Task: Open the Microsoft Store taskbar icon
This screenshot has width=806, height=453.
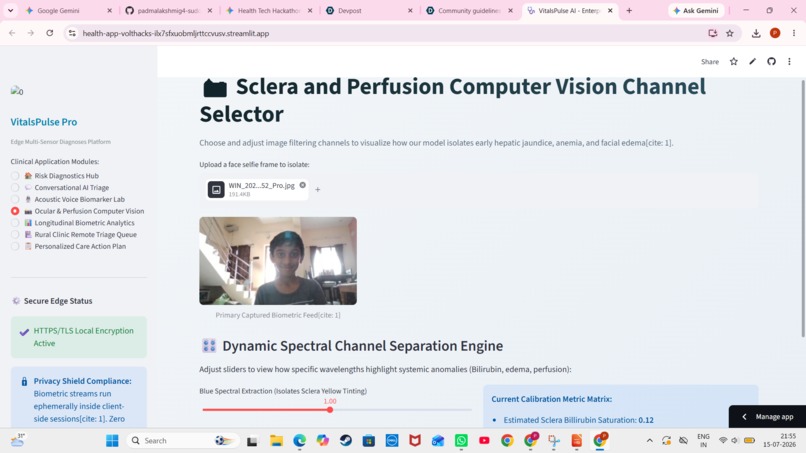Action: coord(369,441)
